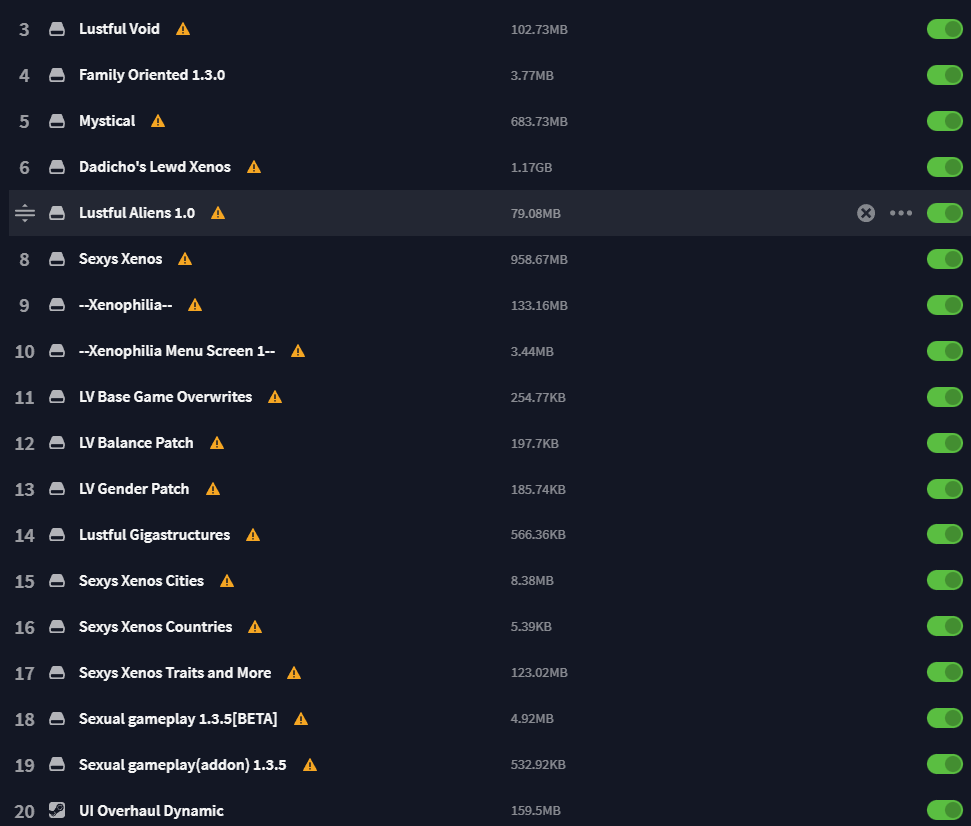Click warning icon beside Dadicho's Lewd Xenos
Image resolution: width=971 pixels, height=826 pixels.
tap(254, 167)
